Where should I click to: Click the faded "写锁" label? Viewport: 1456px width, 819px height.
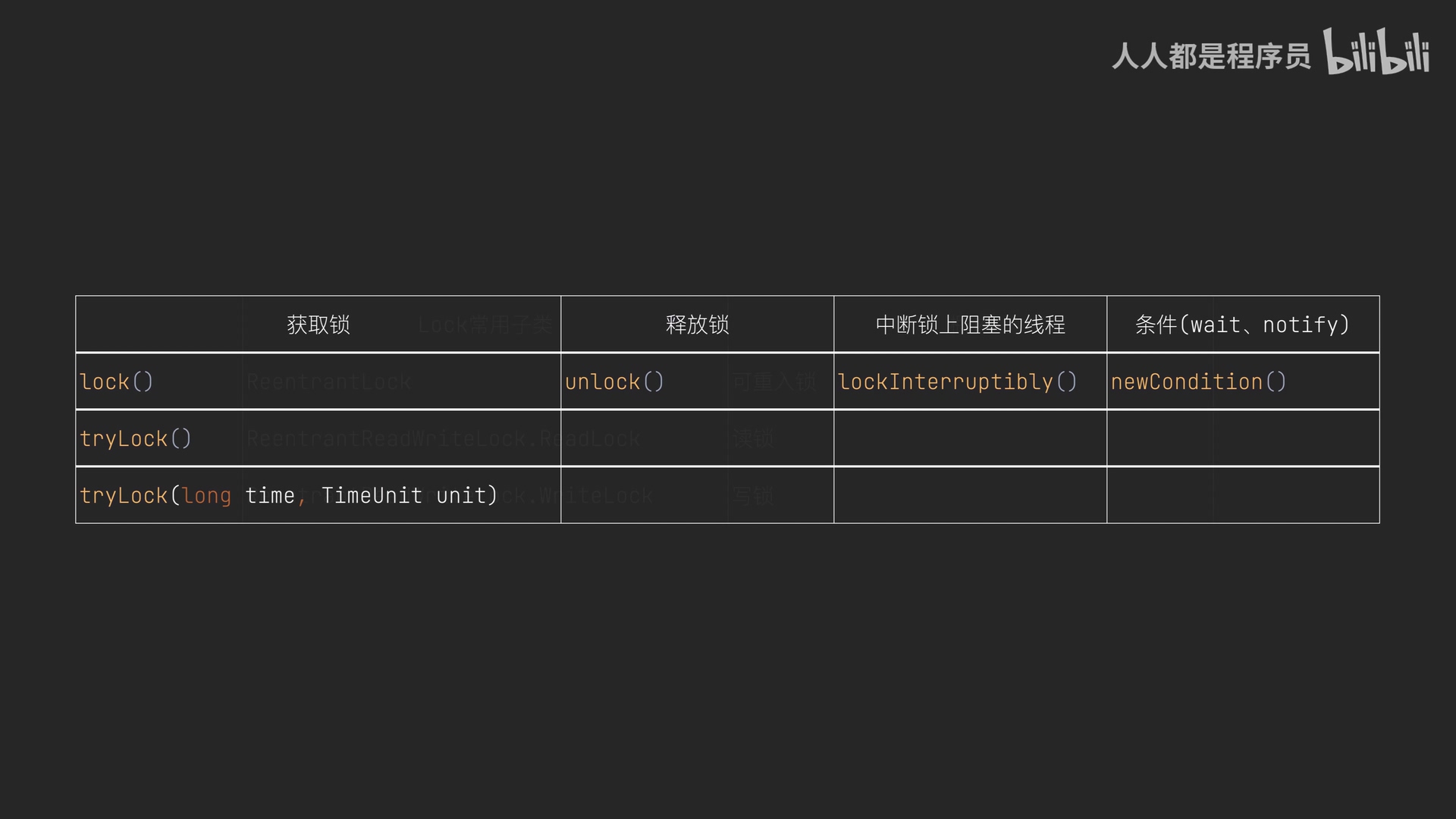click(752, 496)
